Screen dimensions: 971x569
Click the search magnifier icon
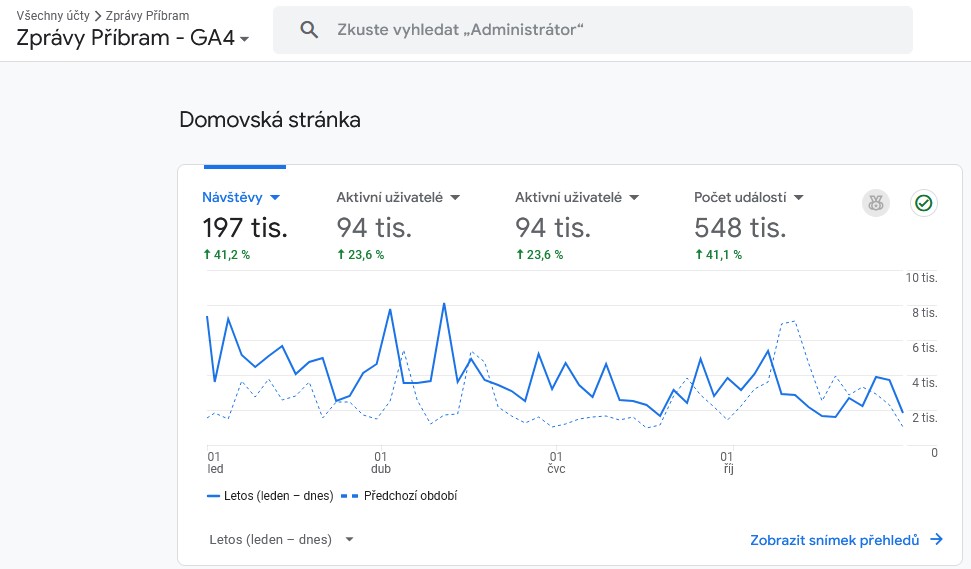click(309, 30)
